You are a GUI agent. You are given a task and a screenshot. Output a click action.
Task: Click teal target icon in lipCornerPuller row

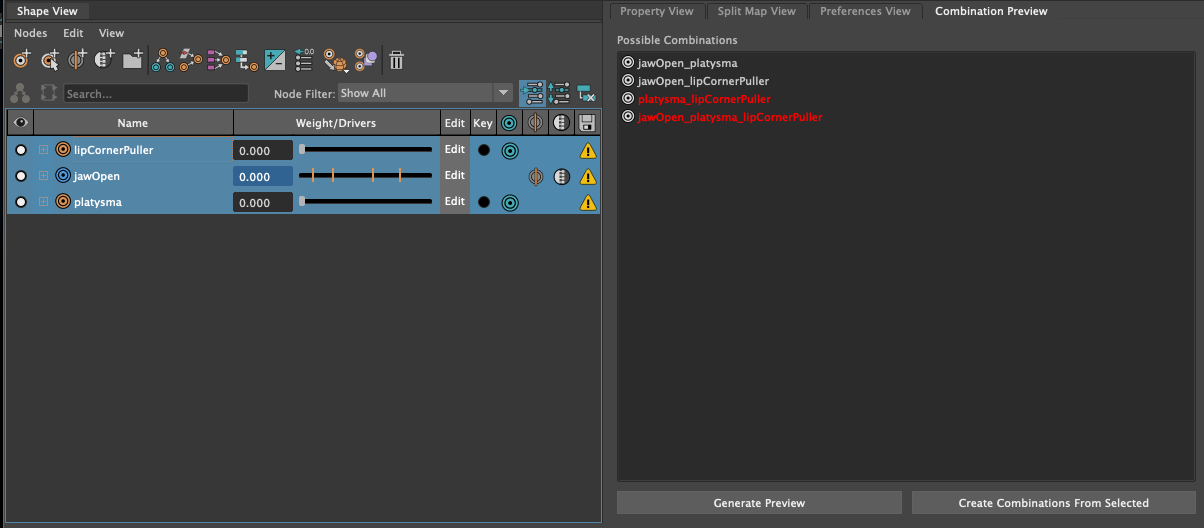509,150
